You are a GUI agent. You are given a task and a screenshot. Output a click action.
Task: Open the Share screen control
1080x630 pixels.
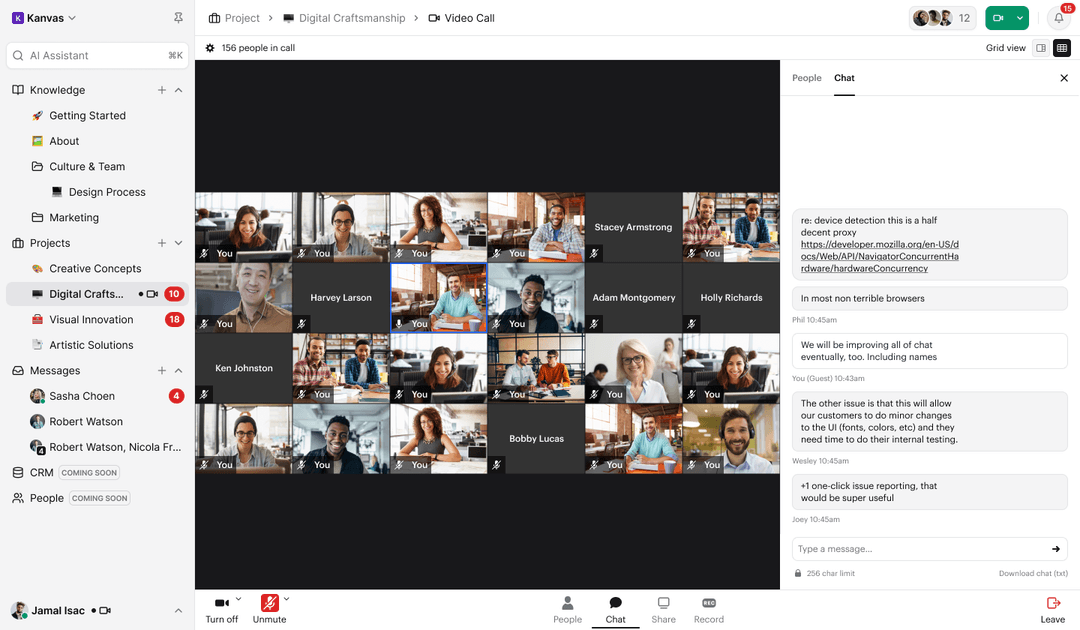point(663,608)
